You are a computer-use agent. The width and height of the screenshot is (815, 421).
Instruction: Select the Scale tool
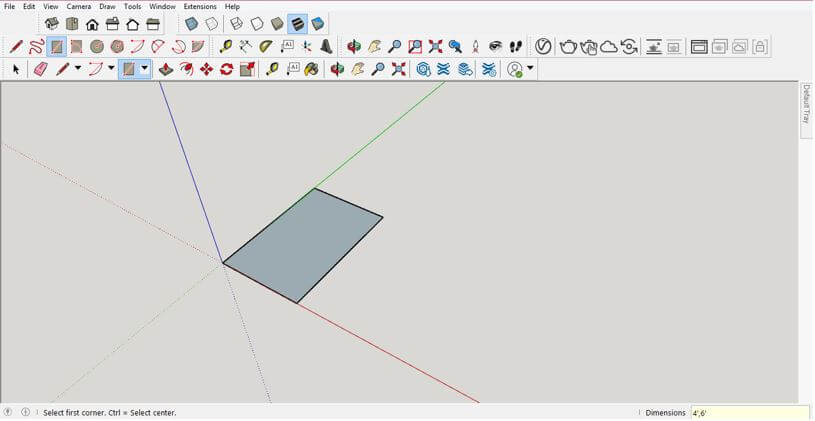(x=247, y=69)
